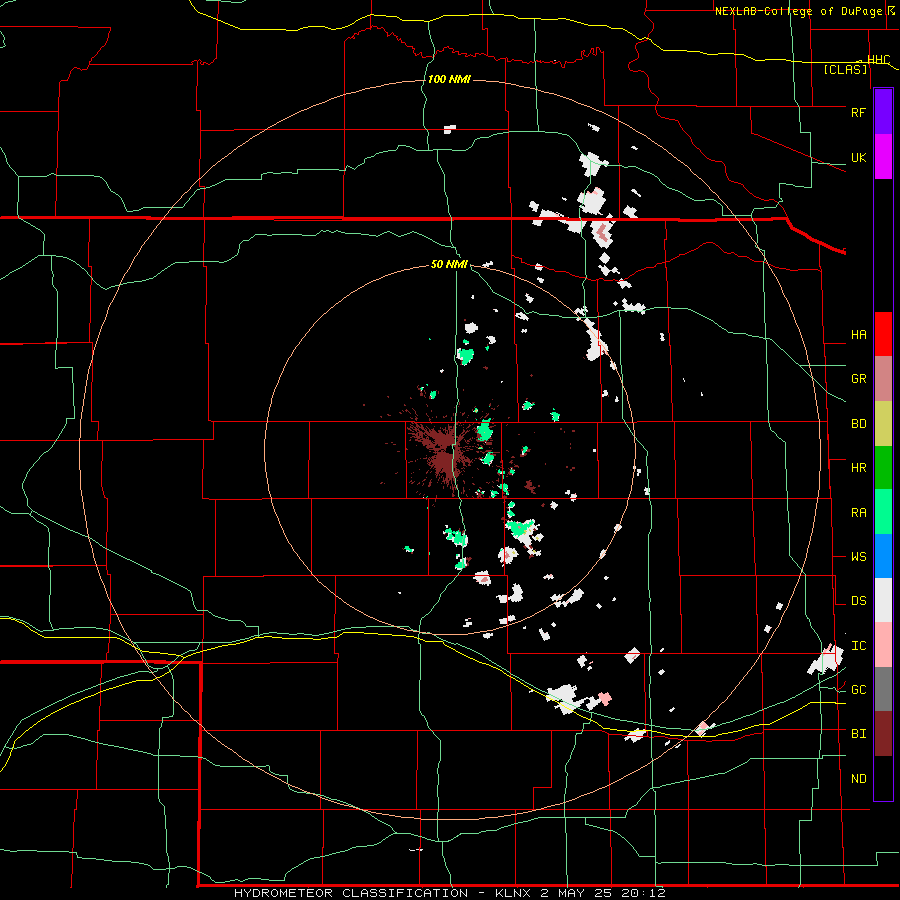Click the 'RA' legend label
Image resolution: width=900 pixels, height=900 pixels.
pos(858,513)
